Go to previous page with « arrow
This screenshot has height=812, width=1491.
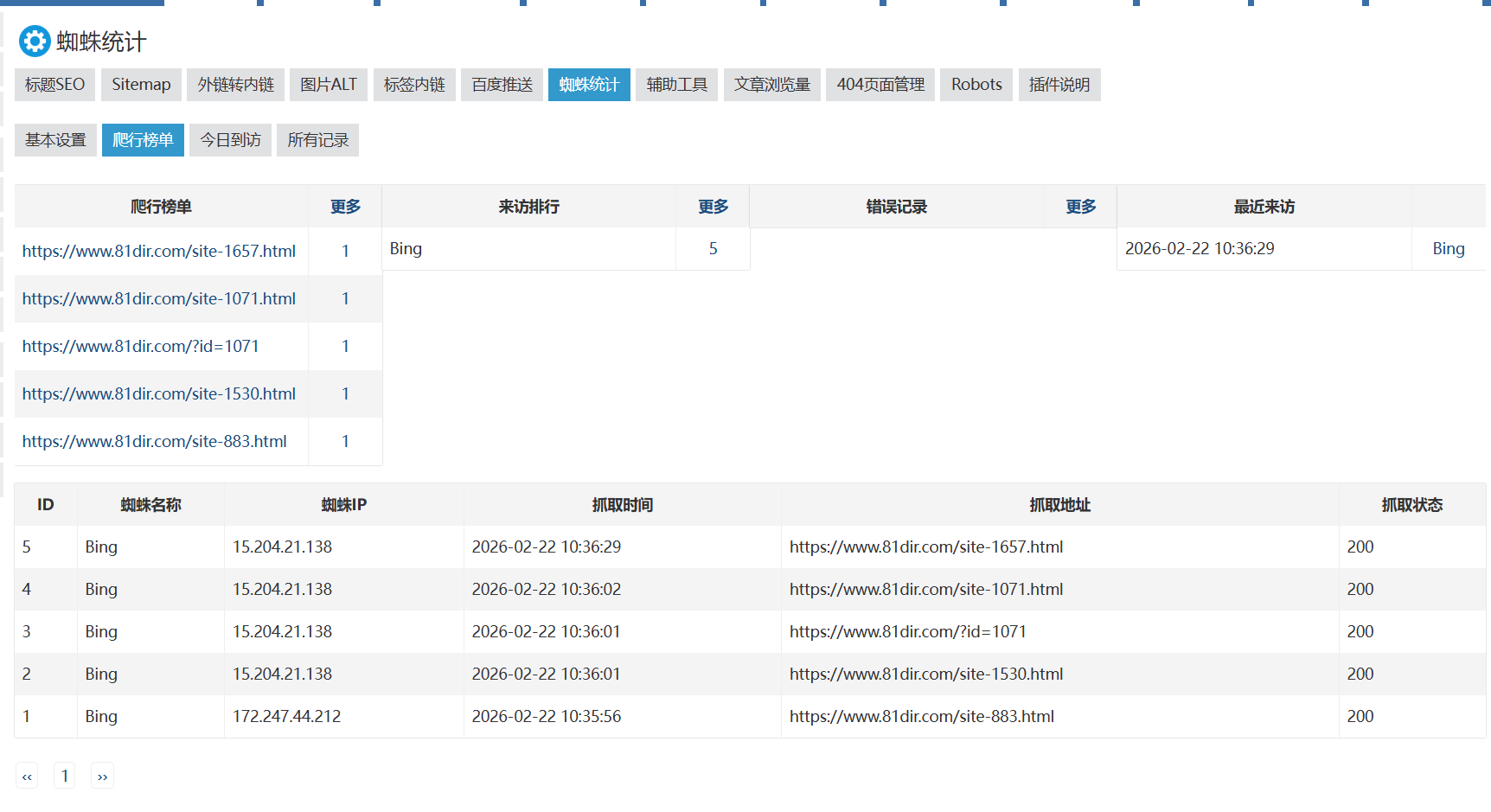tap(27, 776)
